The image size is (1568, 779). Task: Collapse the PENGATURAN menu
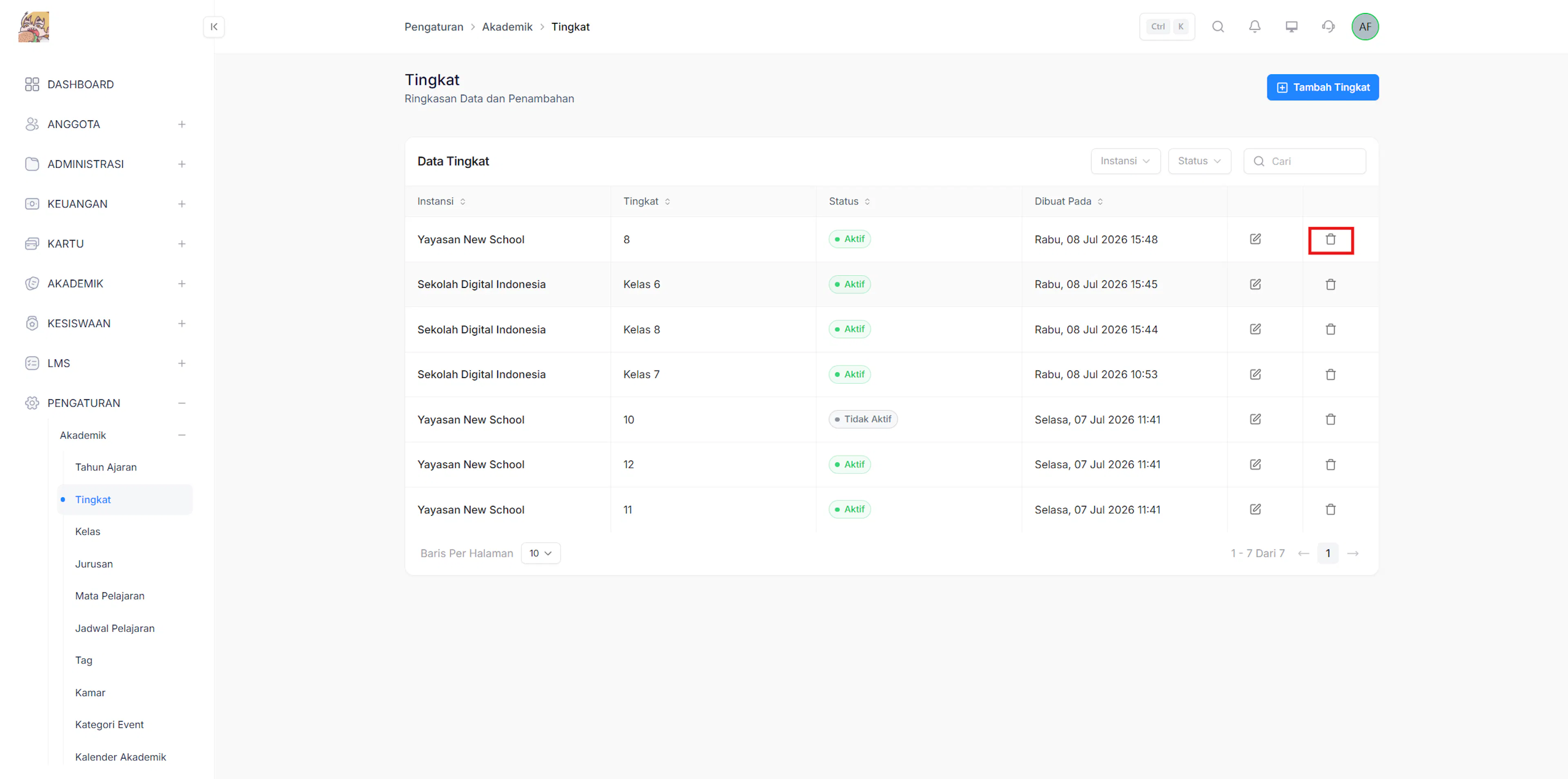(181, 403)
